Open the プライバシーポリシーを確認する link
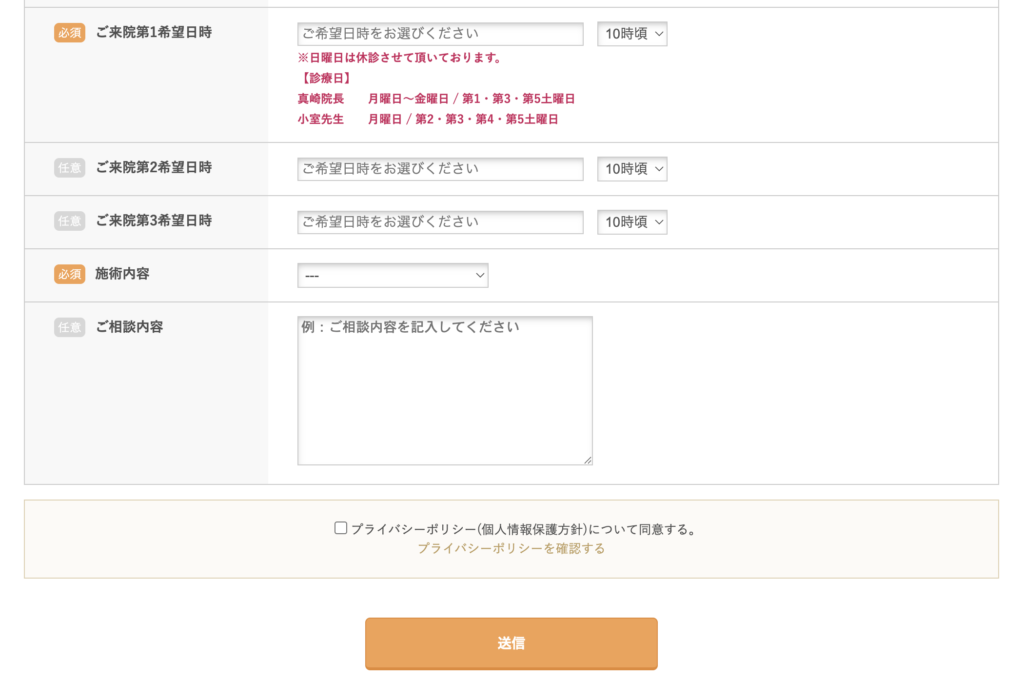The image size is (1024, 682). coord(511,548)
